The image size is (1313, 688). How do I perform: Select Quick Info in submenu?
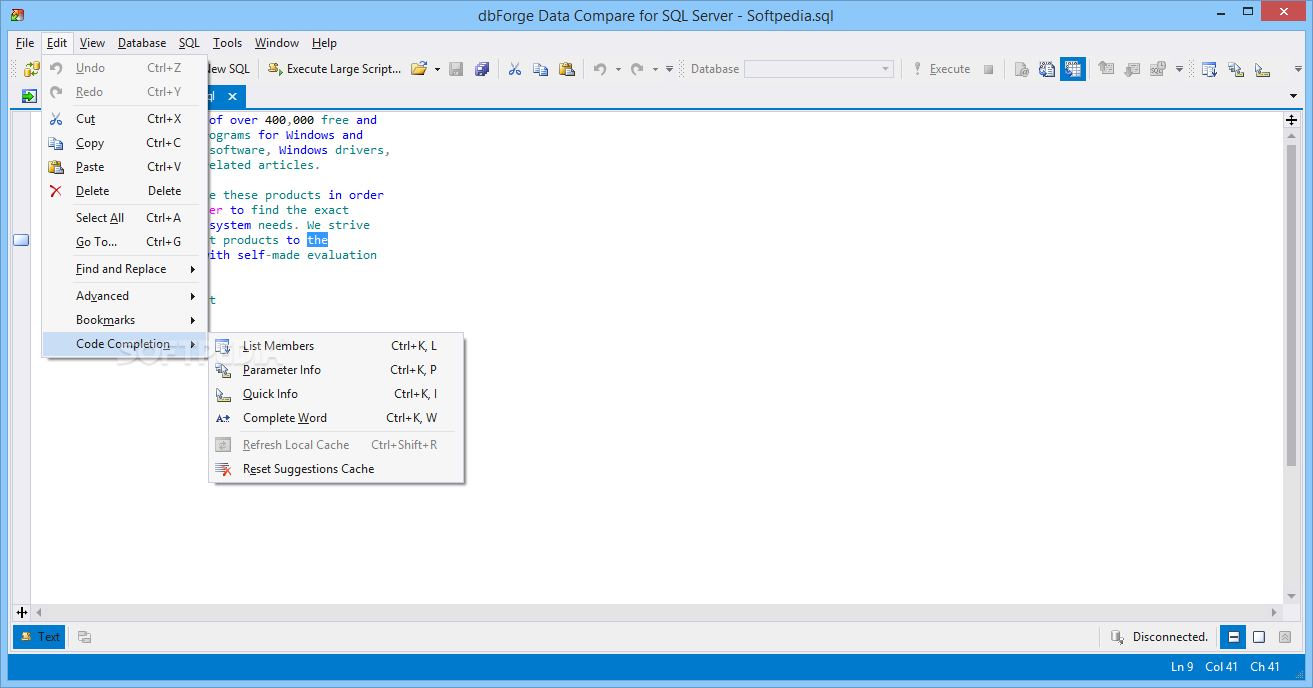(x=336, y=394)
